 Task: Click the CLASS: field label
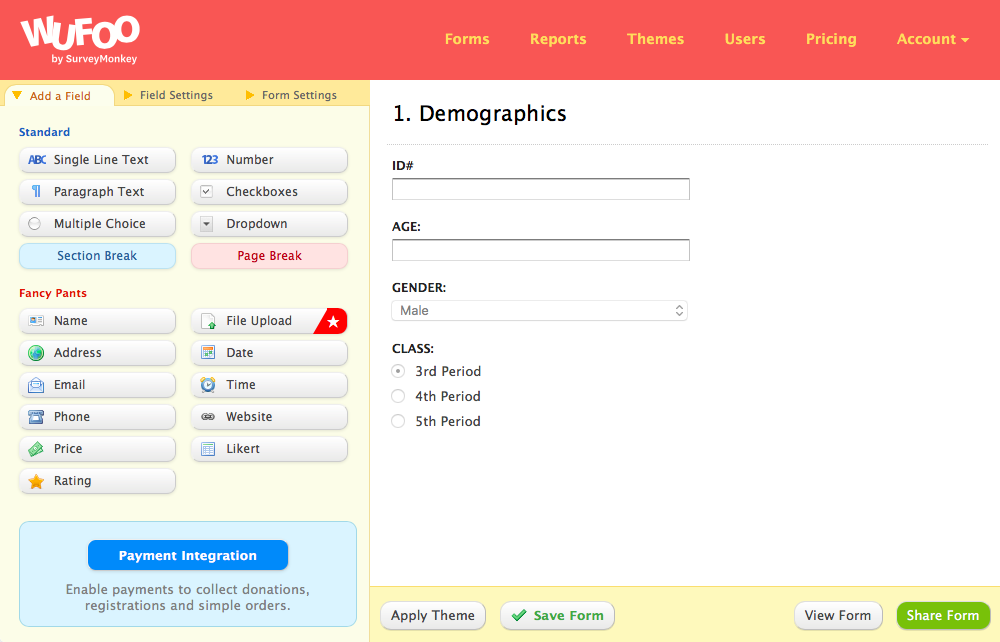(x=413, y=349)
